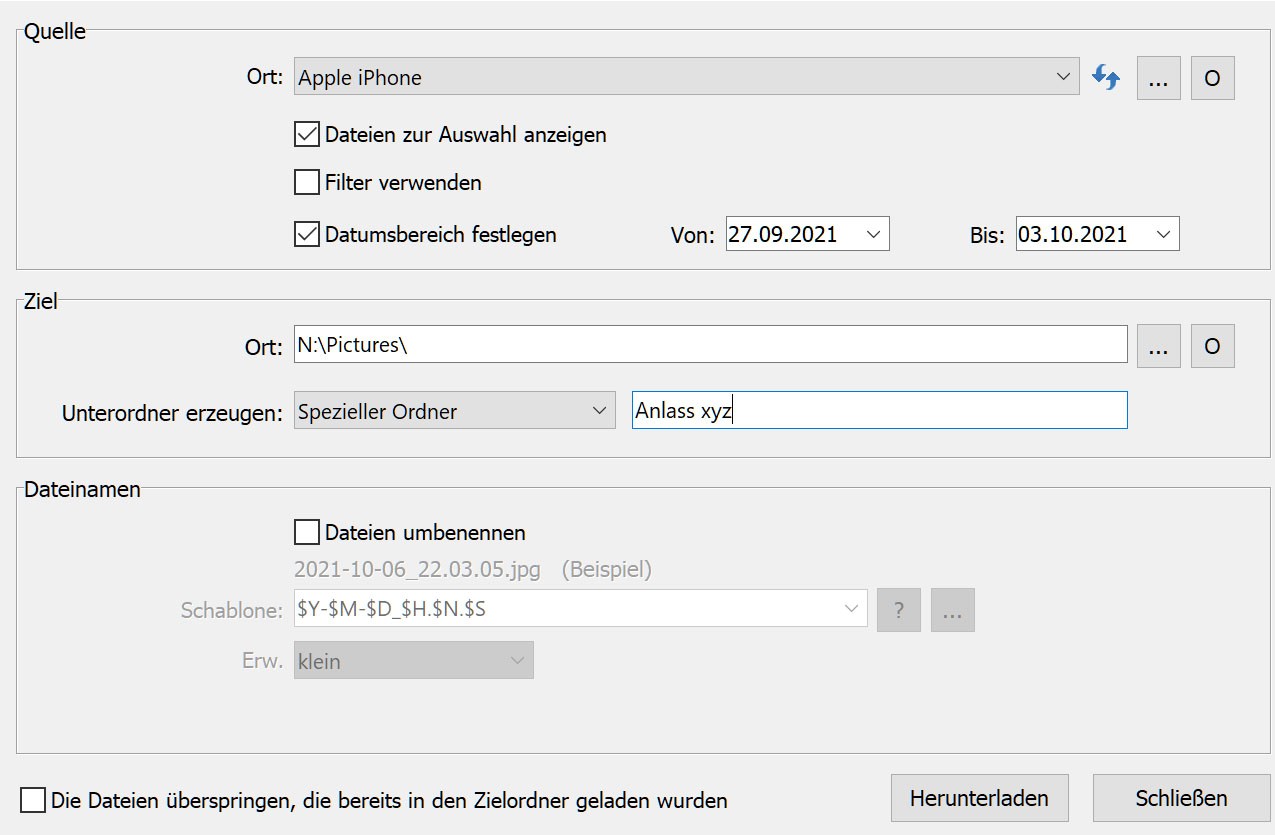
Task: Check skip already downloaded files option
Action: click(x=33, y=800)
